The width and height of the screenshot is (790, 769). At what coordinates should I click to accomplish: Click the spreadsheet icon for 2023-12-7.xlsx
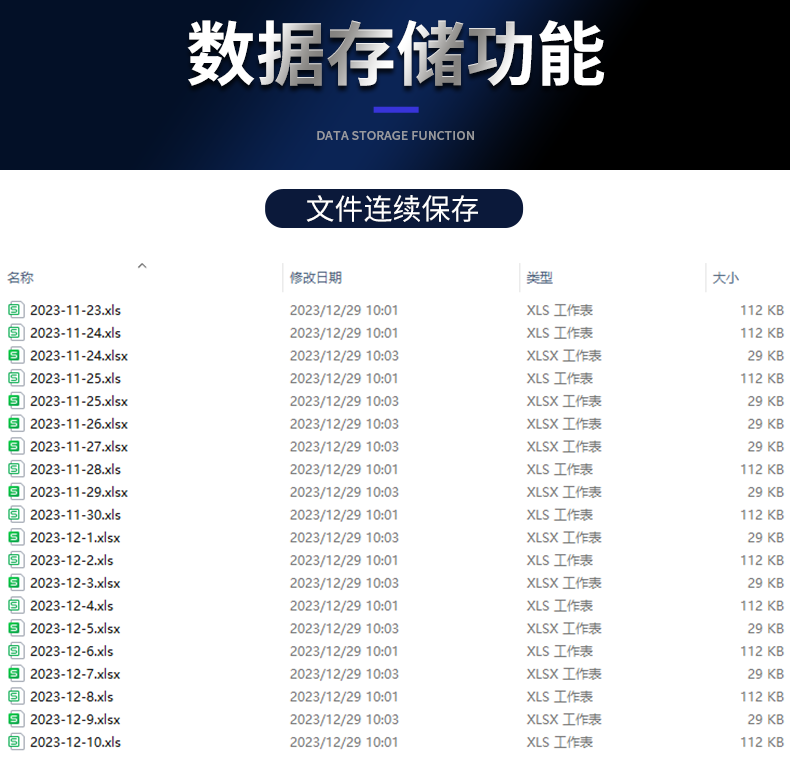[15, 674]
